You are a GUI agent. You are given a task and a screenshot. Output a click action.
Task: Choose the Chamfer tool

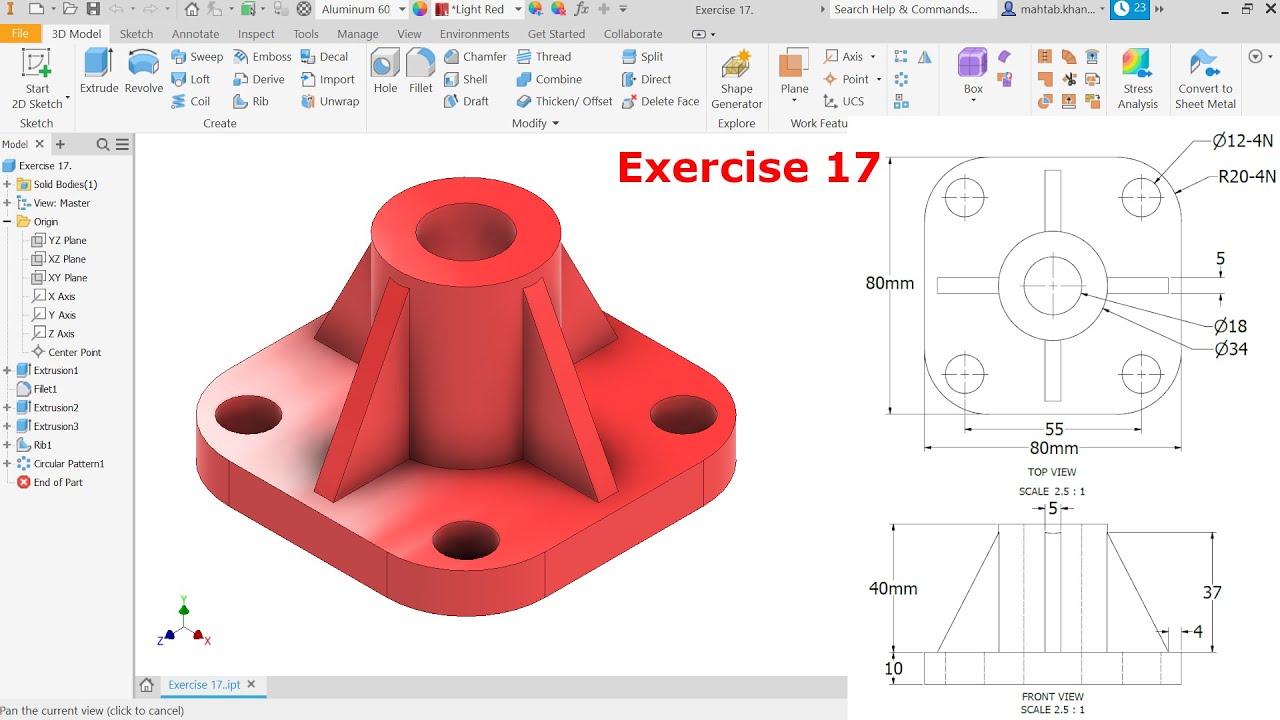click(475, 57)
